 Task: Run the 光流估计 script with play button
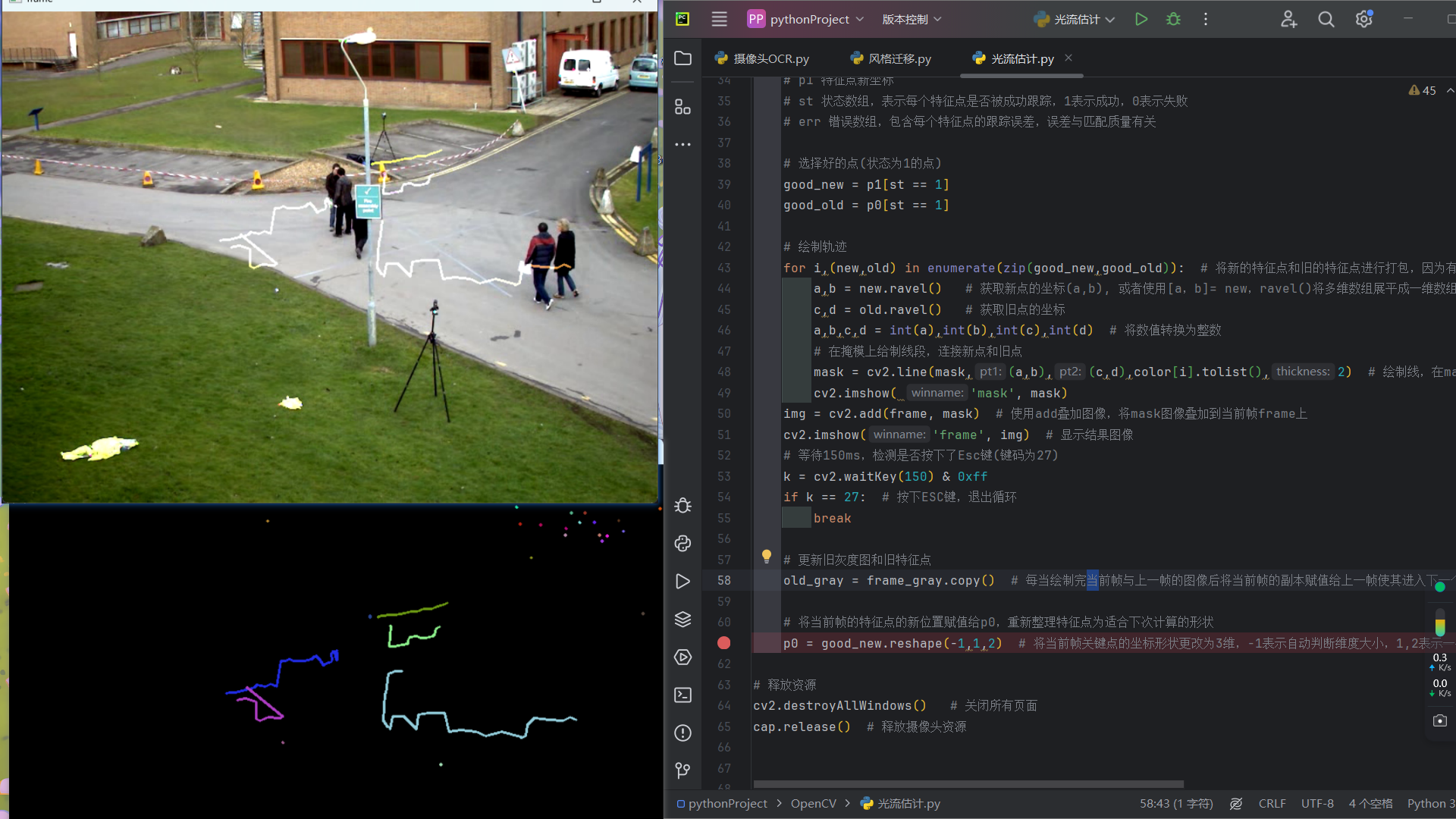(x=1141, y=20)
